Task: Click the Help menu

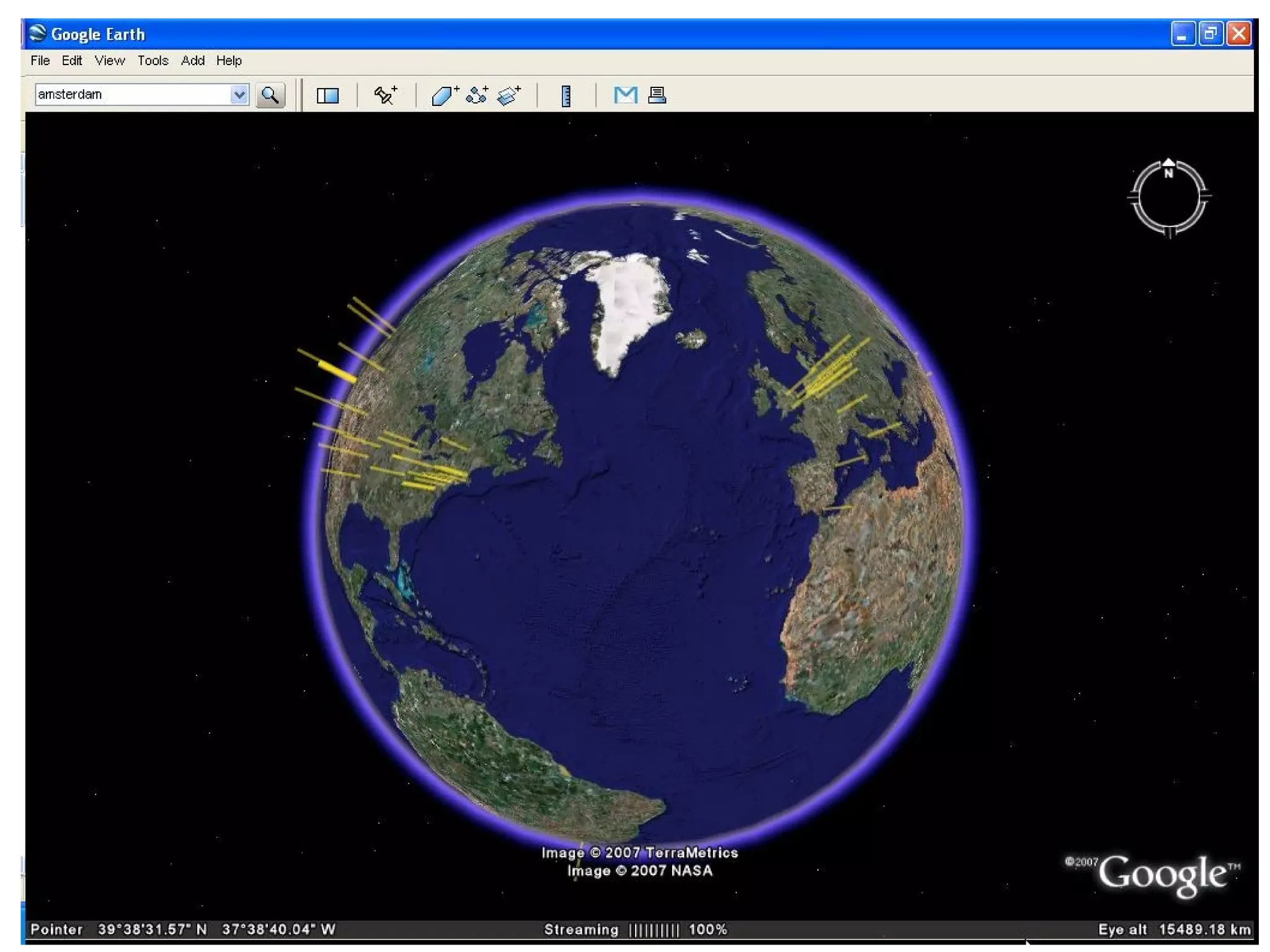Action: (229, 60)
